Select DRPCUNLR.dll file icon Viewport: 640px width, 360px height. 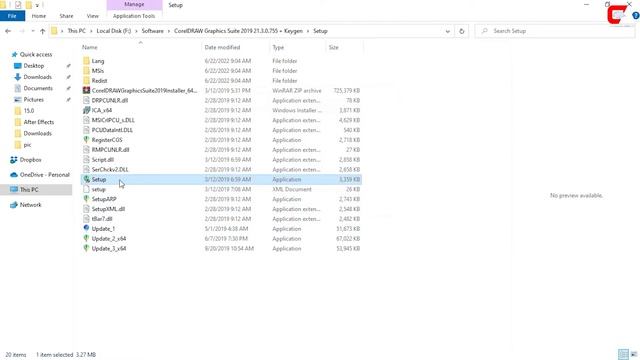86,100
